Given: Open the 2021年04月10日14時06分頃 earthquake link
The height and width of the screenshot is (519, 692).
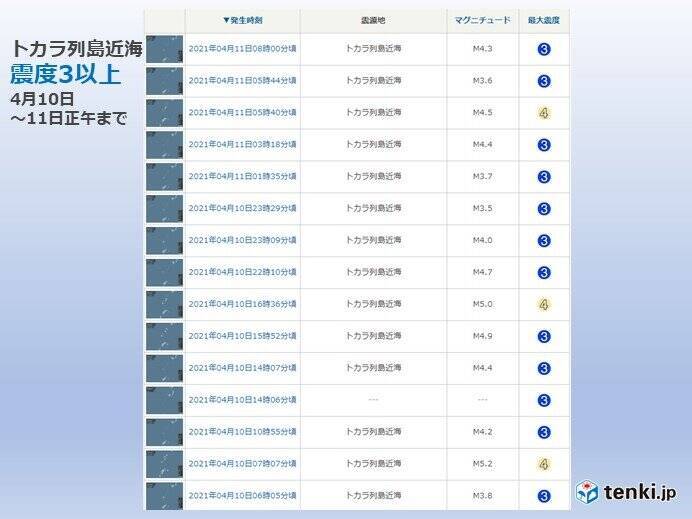Looking at the screenshot, I should tap(242, 400).
